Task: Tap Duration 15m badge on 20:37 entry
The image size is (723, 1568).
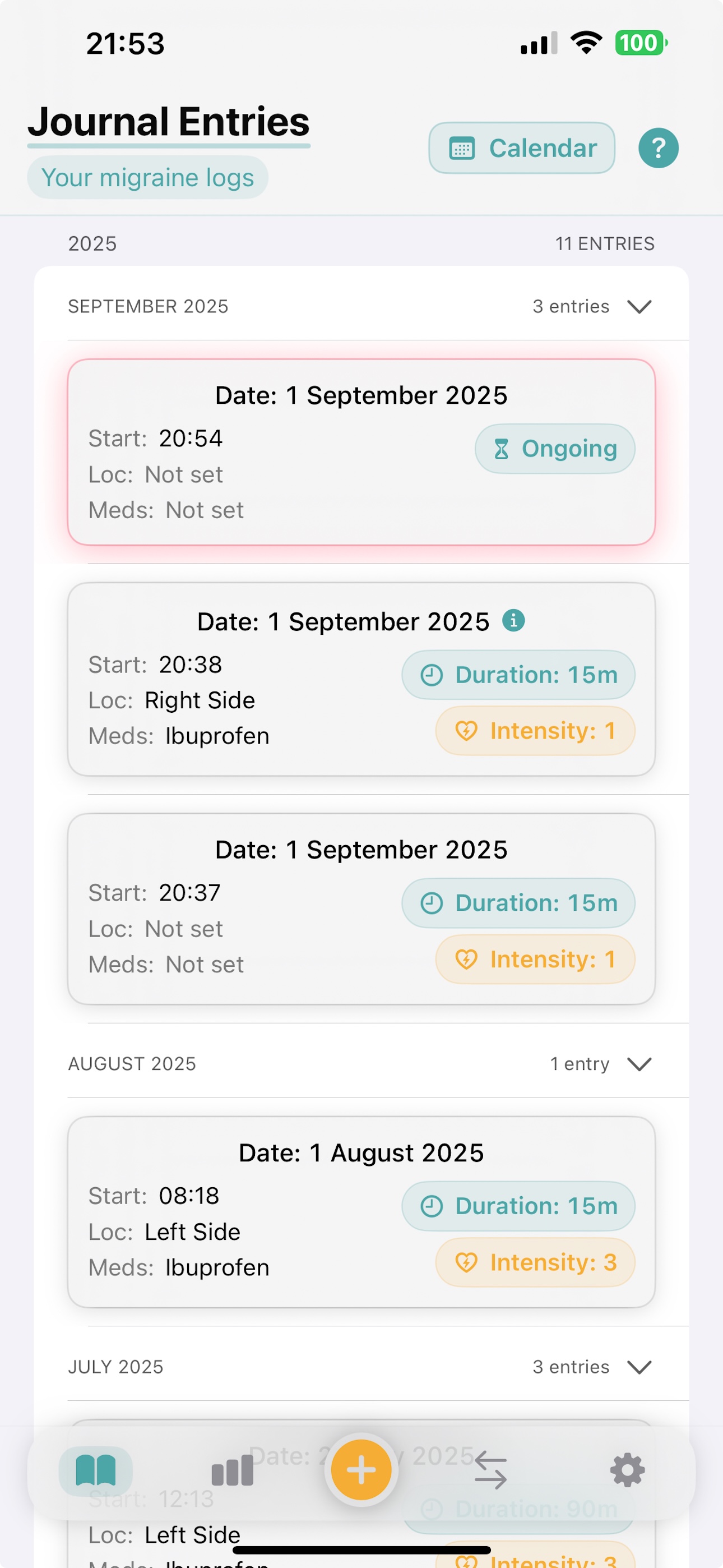Action: [518, 903]
